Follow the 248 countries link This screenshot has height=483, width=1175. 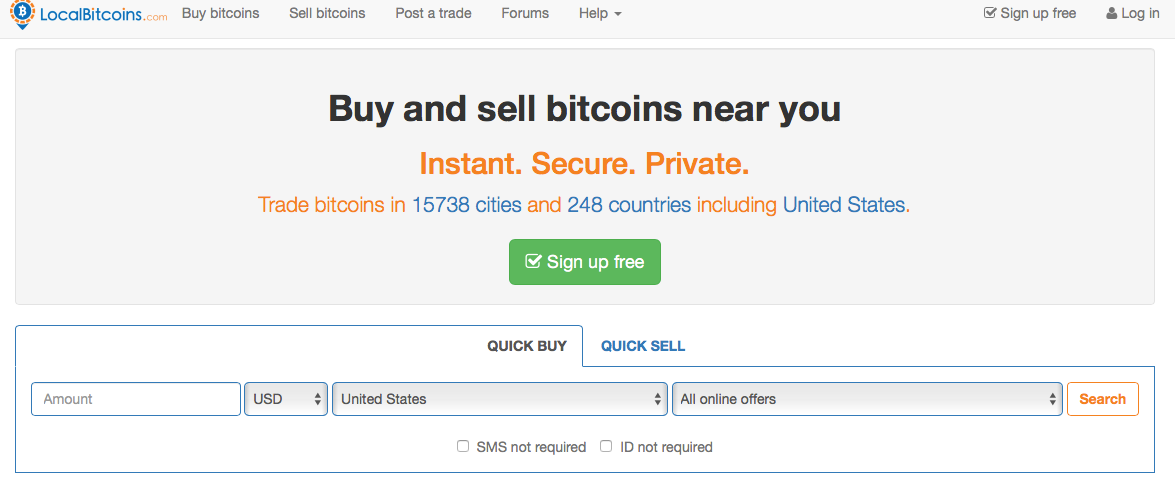[629, 205]
